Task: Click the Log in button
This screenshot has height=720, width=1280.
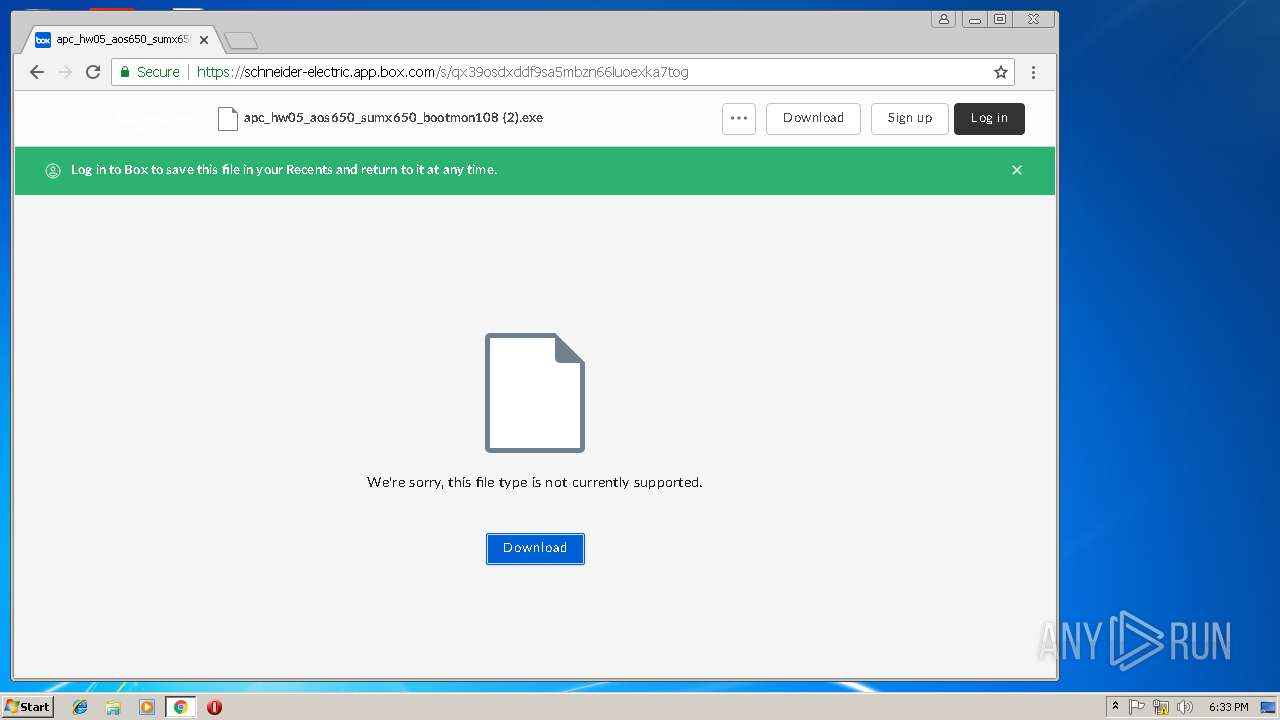Action: 989,118
